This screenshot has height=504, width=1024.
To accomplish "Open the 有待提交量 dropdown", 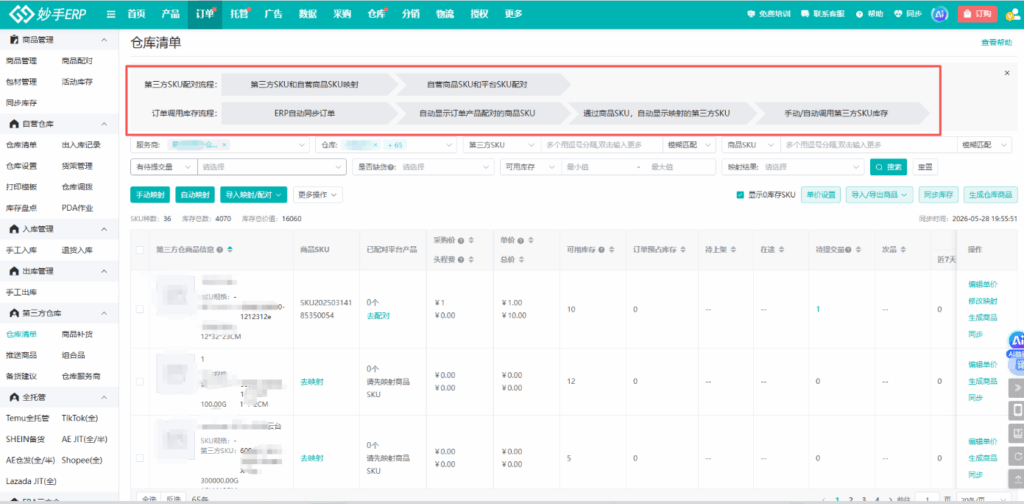I will 164,168.
